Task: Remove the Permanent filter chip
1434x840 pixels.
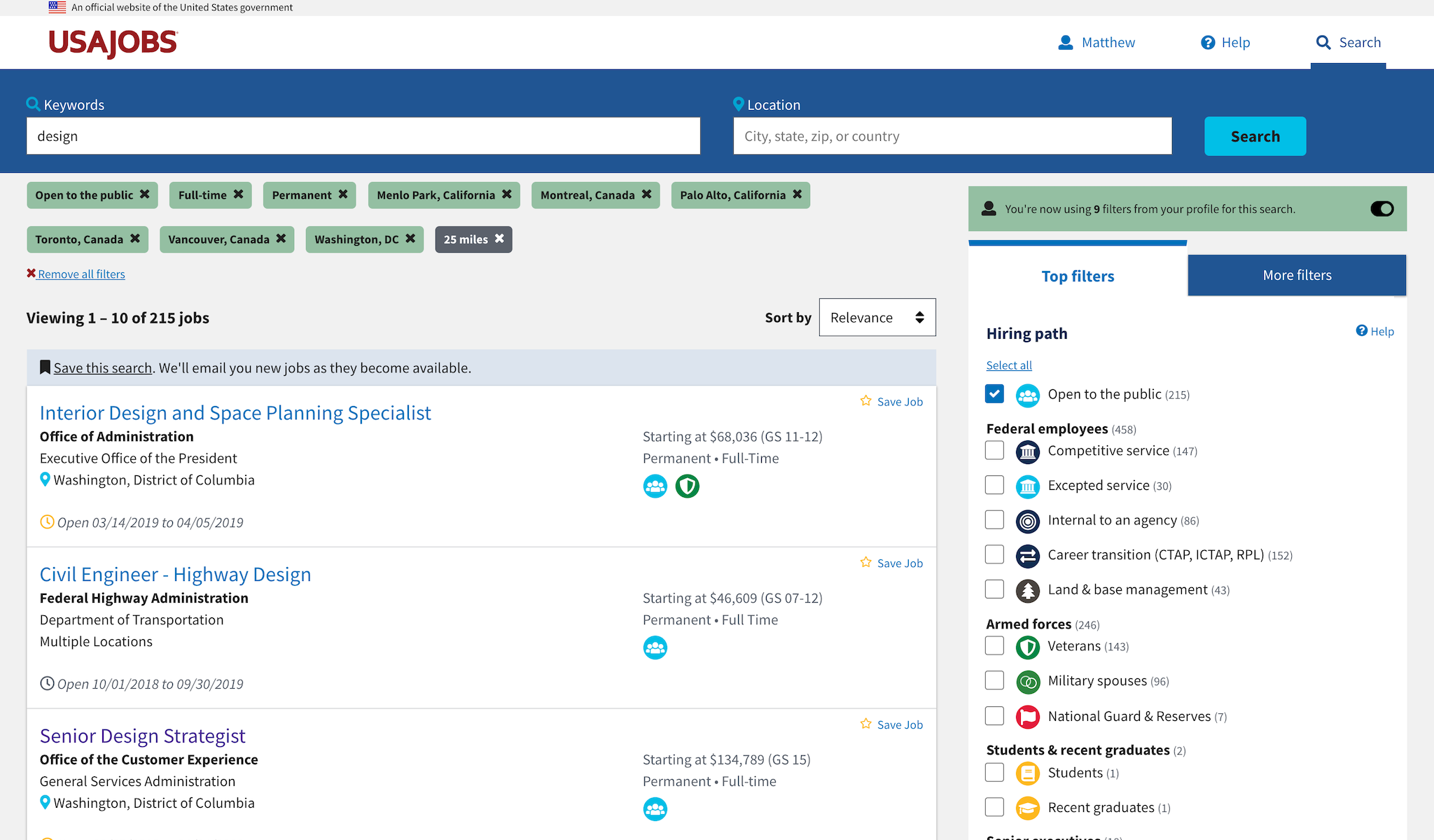Action: [343, 195]
